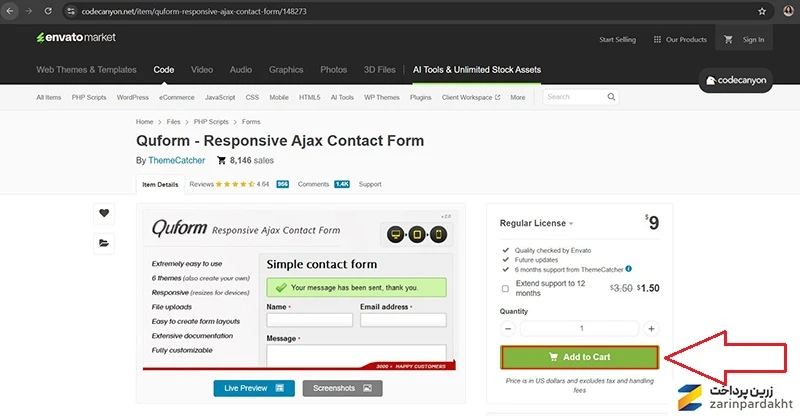This screenshot has height=416, width=800.
Task: Click the browser forward arrow
Action: [29, 11]
